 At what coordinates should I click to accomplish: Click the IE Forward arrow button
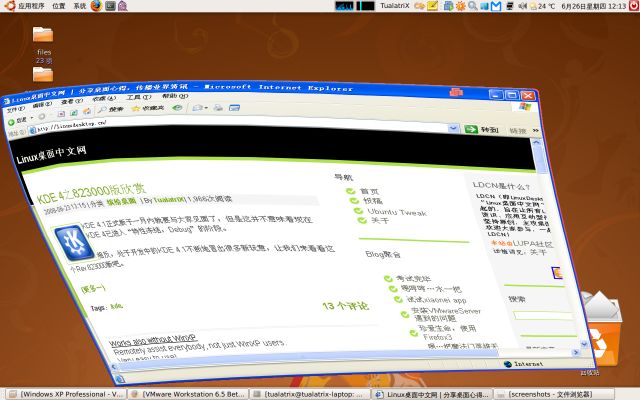click(x=42, y=117)
